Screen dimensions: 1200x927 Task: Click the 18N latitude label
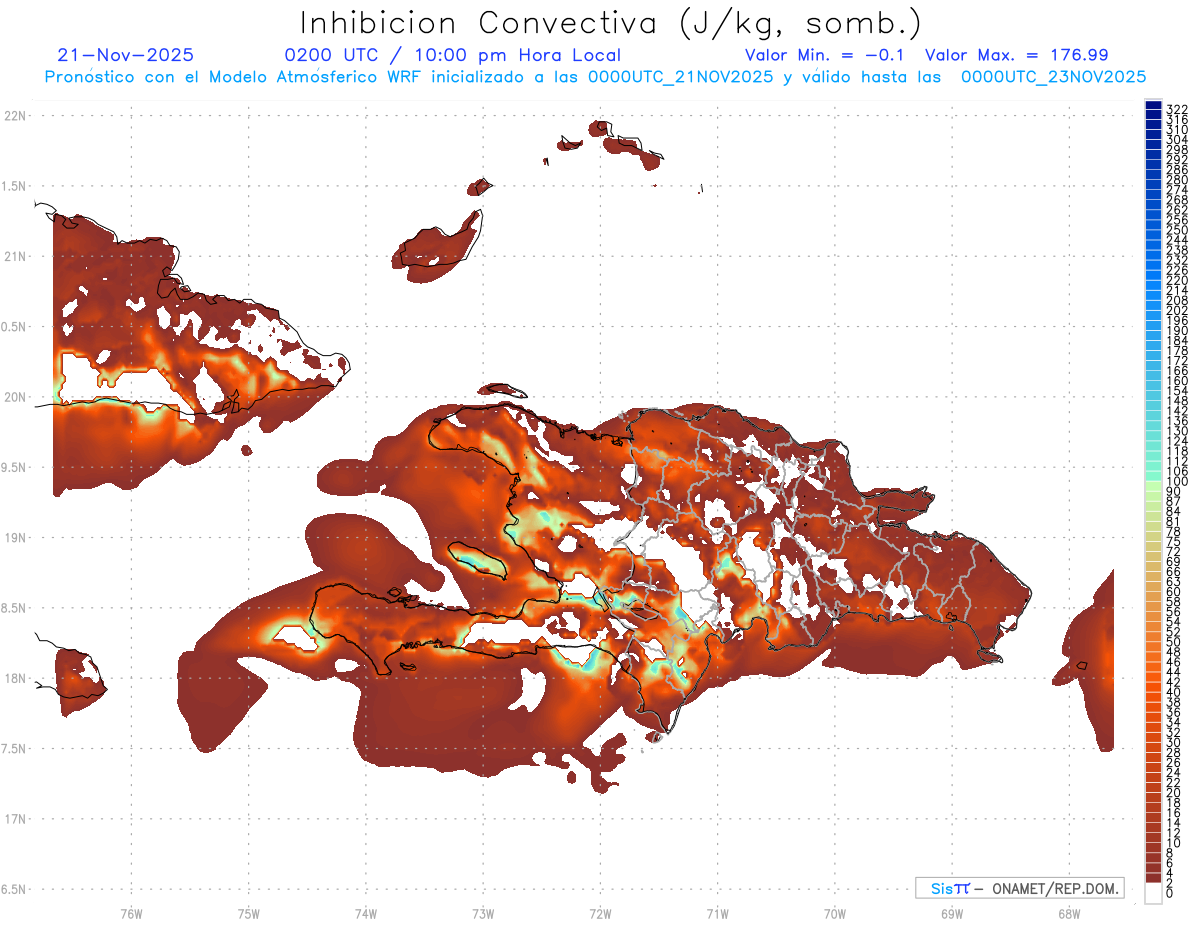click(15, 678)
